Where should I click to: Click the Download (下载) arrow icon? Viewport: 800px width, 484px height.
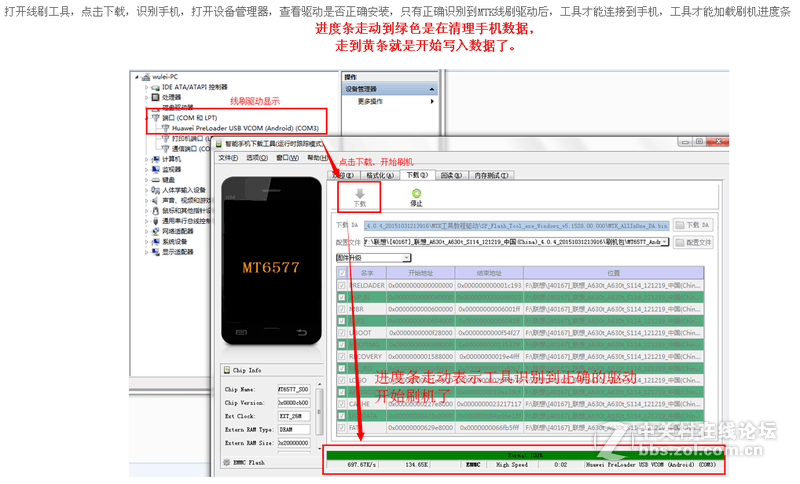[x=360, y=194]
